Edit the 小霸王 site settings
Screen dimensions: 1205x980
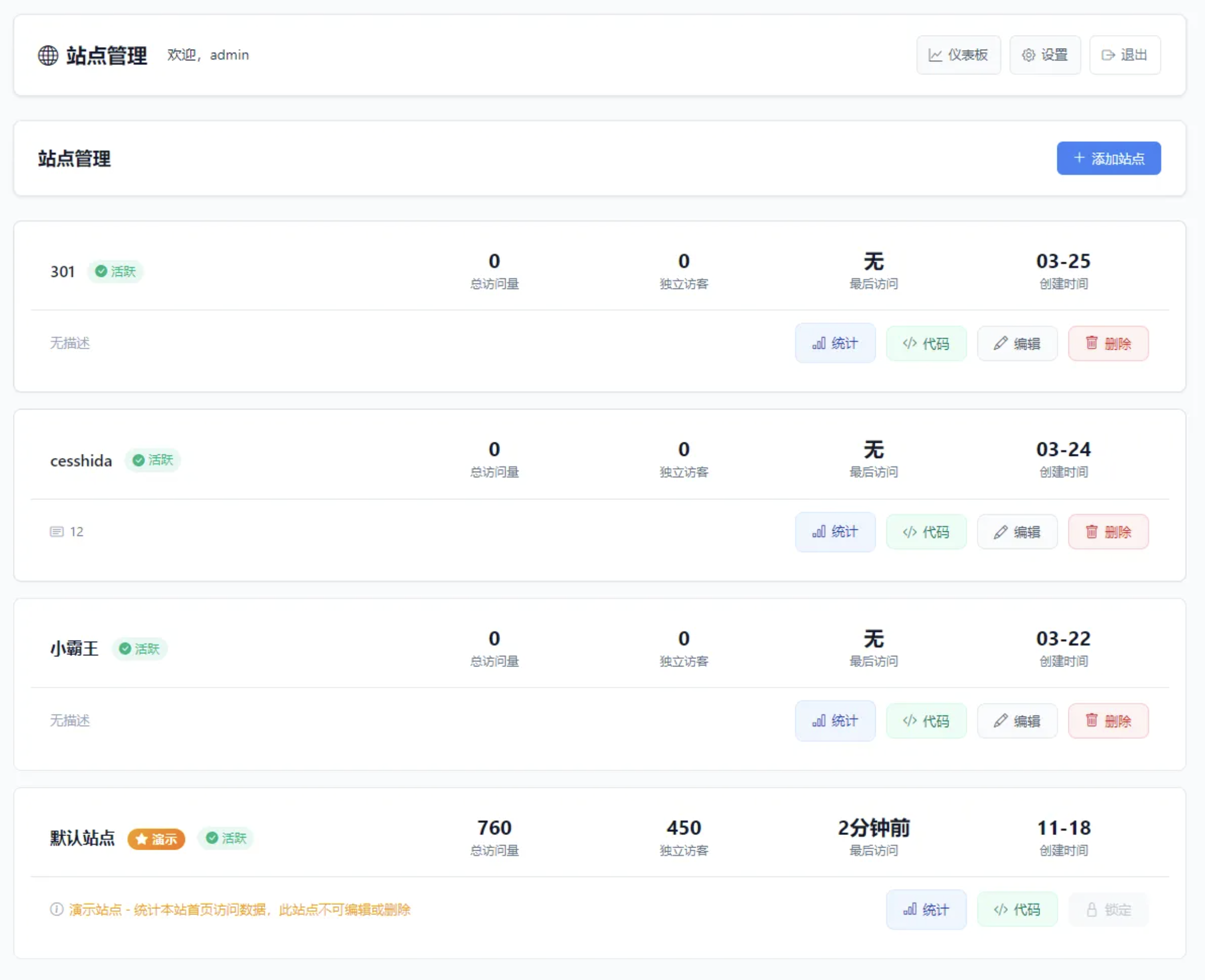(x=1017, y=720)
